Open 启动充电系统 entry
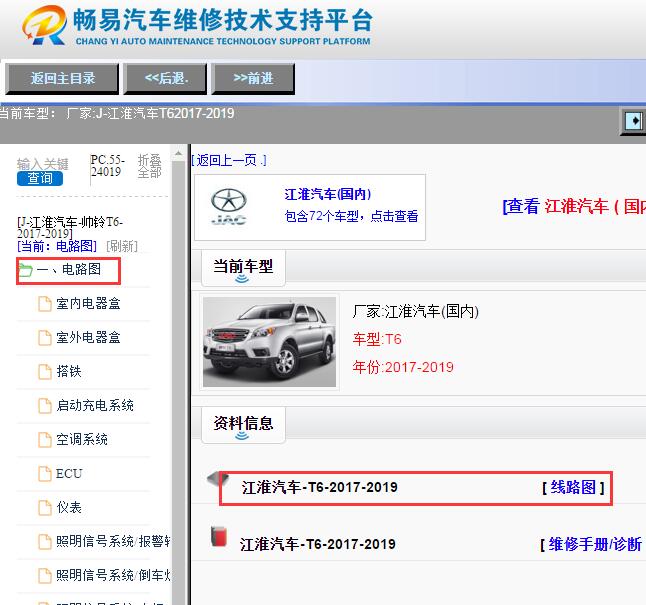This screenshot has height=605, width=646. 95,406
